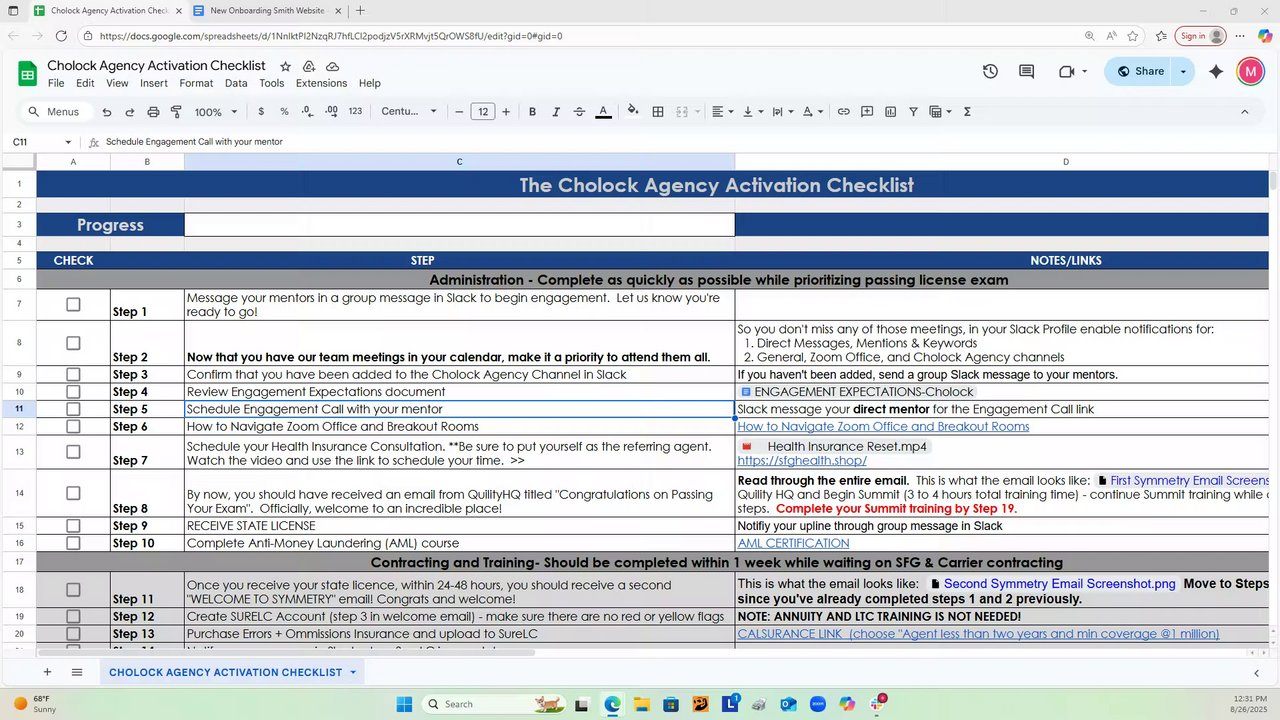Viewport: 1280px width, 720px height.
Task: Activate the Paint format tool
Action: (176, 112)
